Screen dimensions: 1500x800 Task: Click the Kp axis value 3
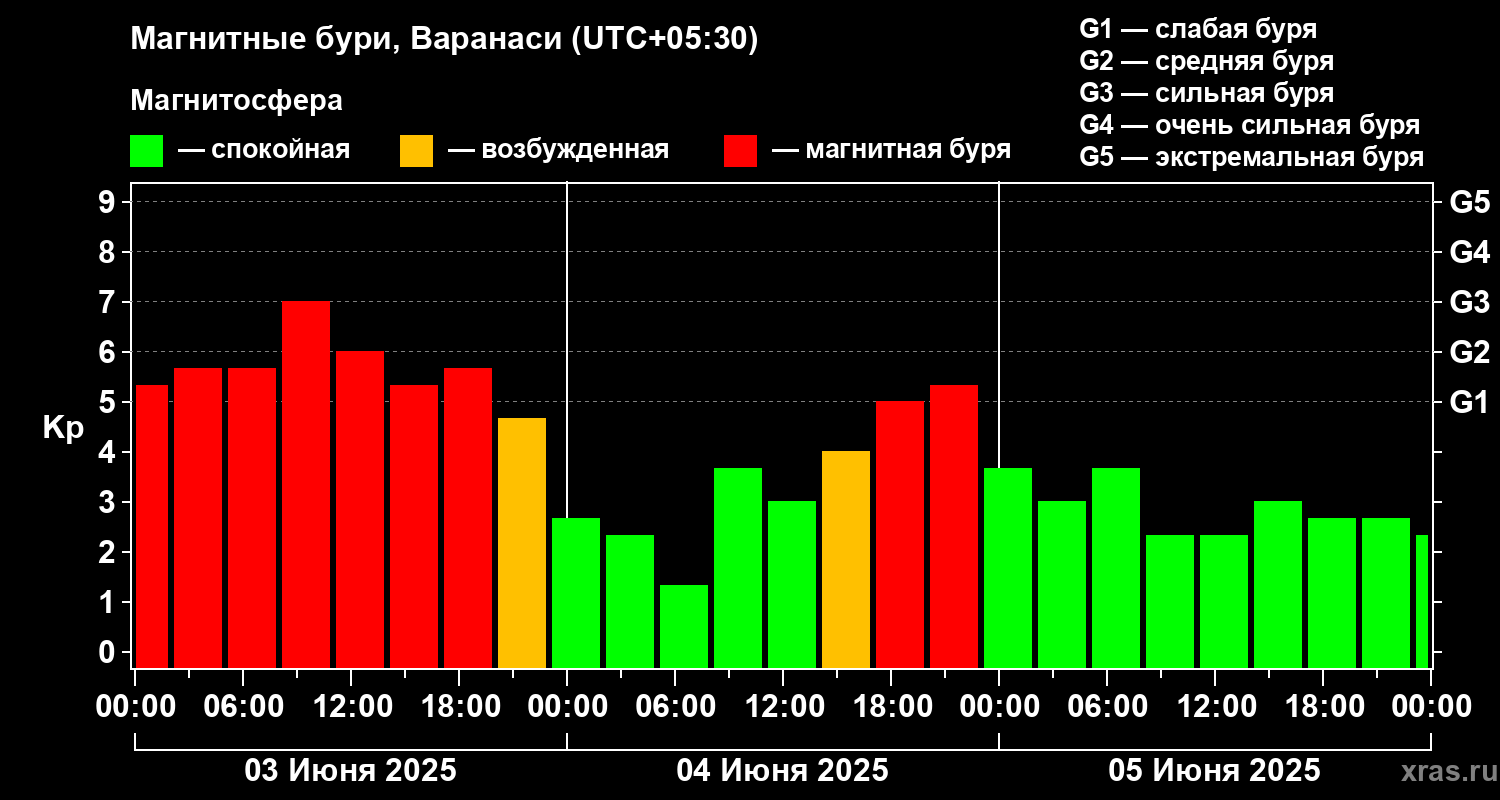[109, 503]
